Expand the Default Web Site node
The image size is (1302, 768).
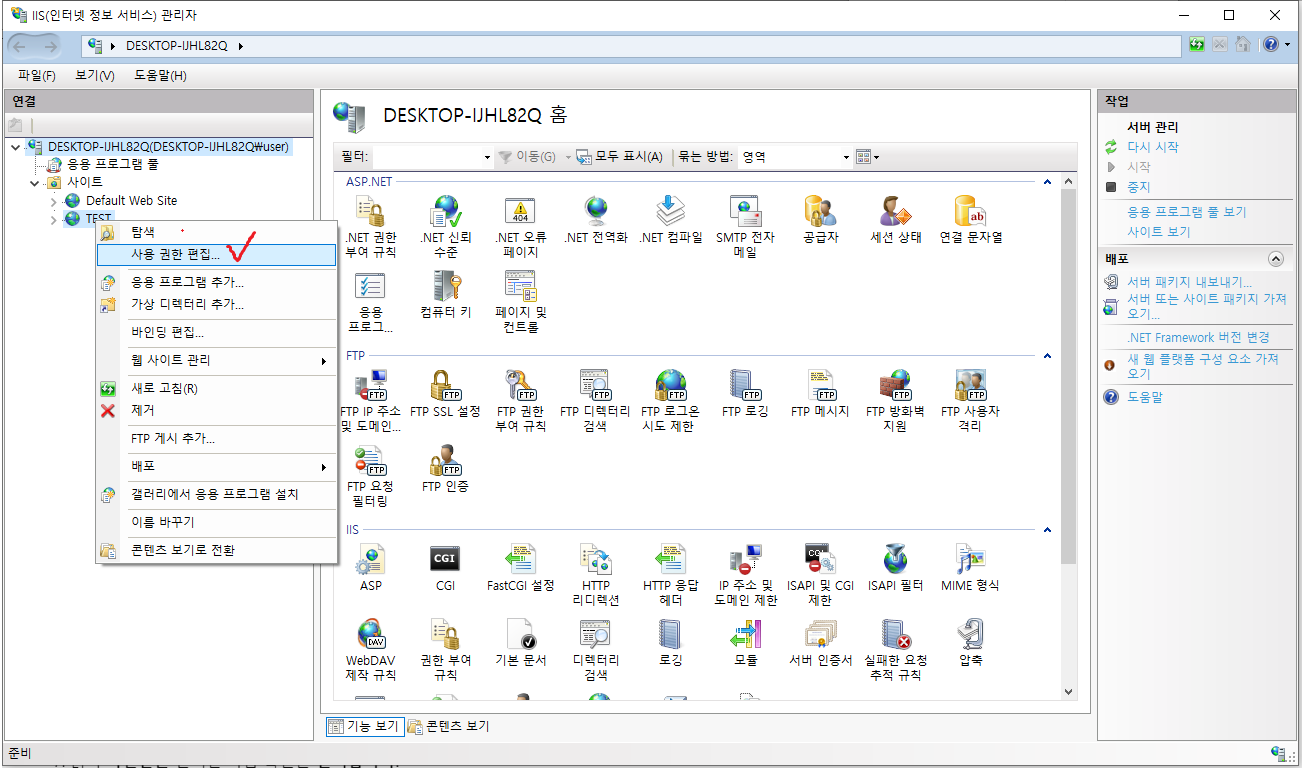(53, 201)
